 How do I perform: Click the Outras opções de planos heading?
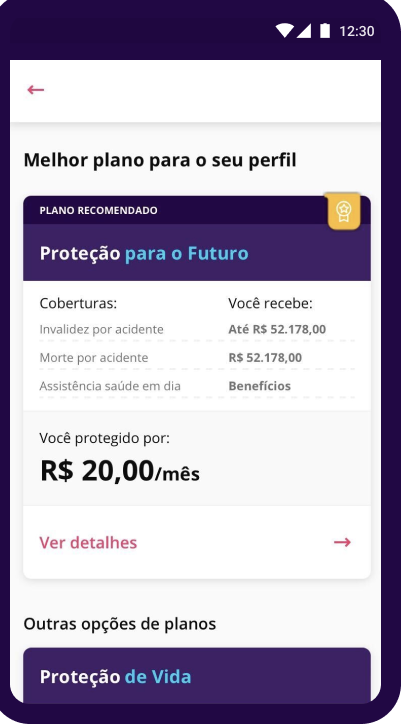coord(120,624)
